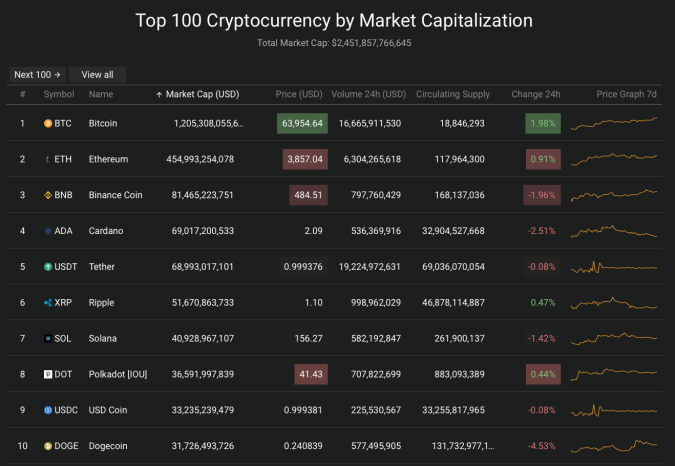
Task: Click Ripple change 0.47%
Action: (x=543, y=302)
